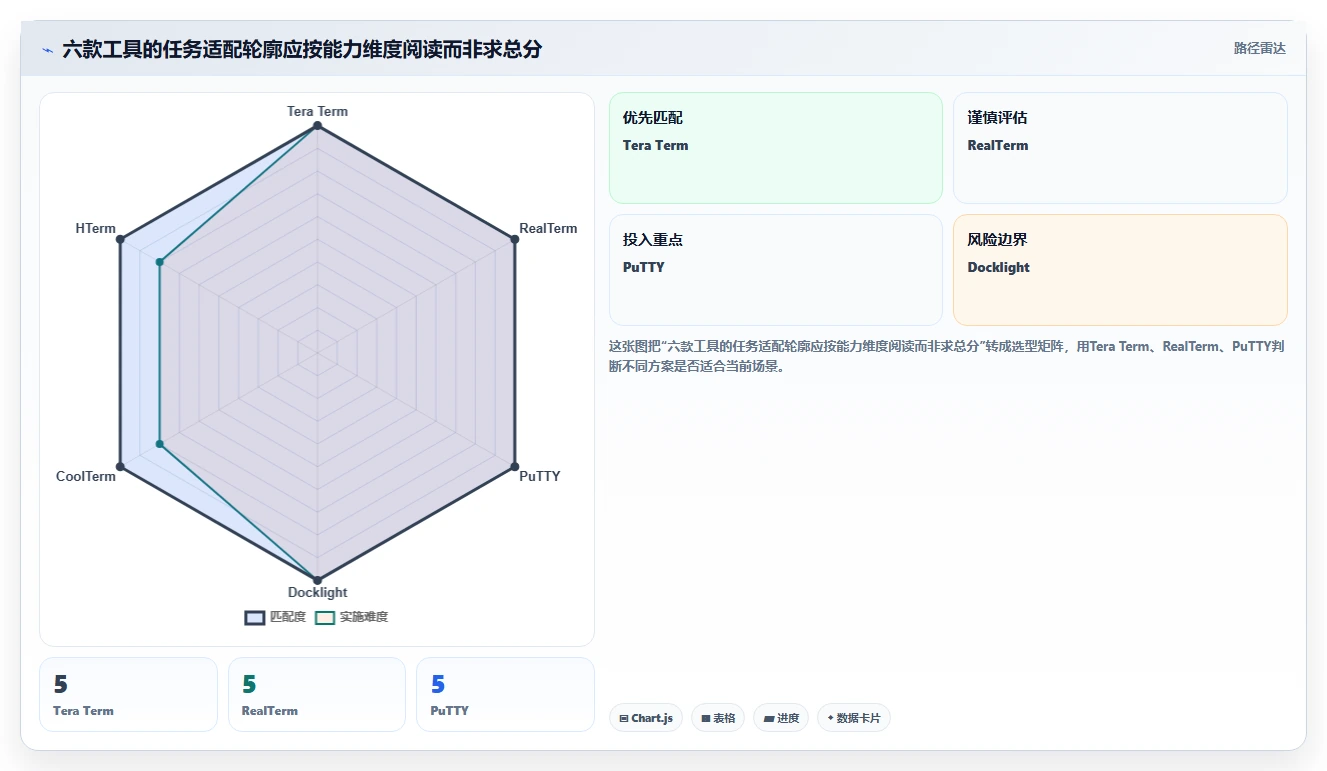Click the dark data point at PuTTY vertex
Screen dimensions: 1327x771
point(515,466)
